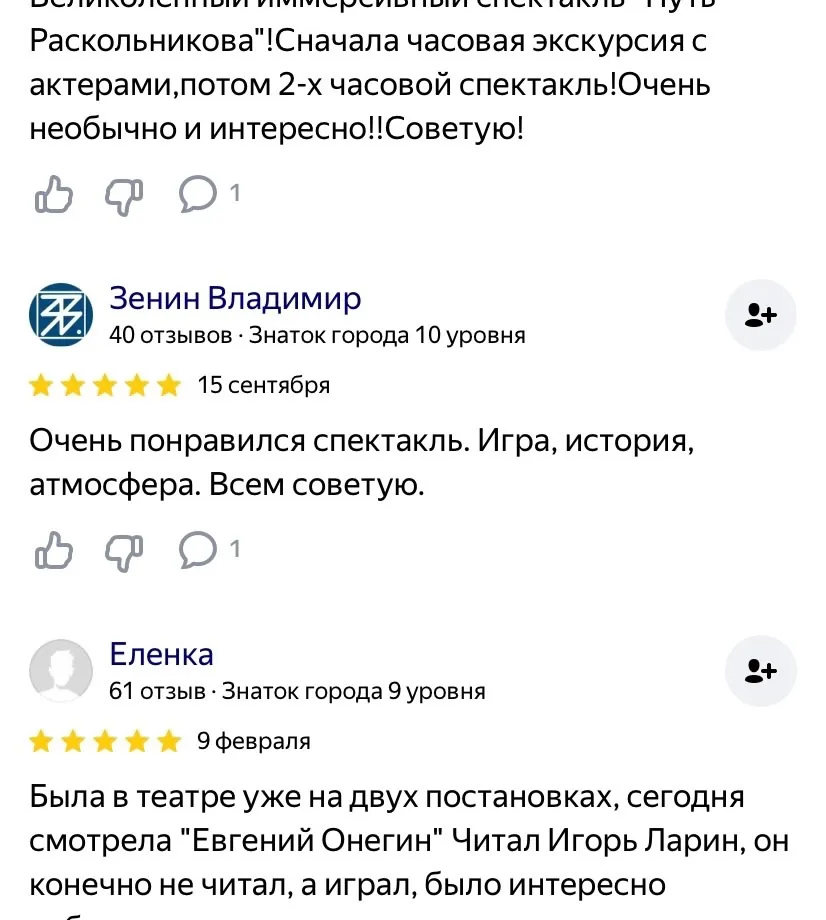The image size is (826, 920).
Task: Follow user Зенин Владимир
Action: click(x=760, y=315)
